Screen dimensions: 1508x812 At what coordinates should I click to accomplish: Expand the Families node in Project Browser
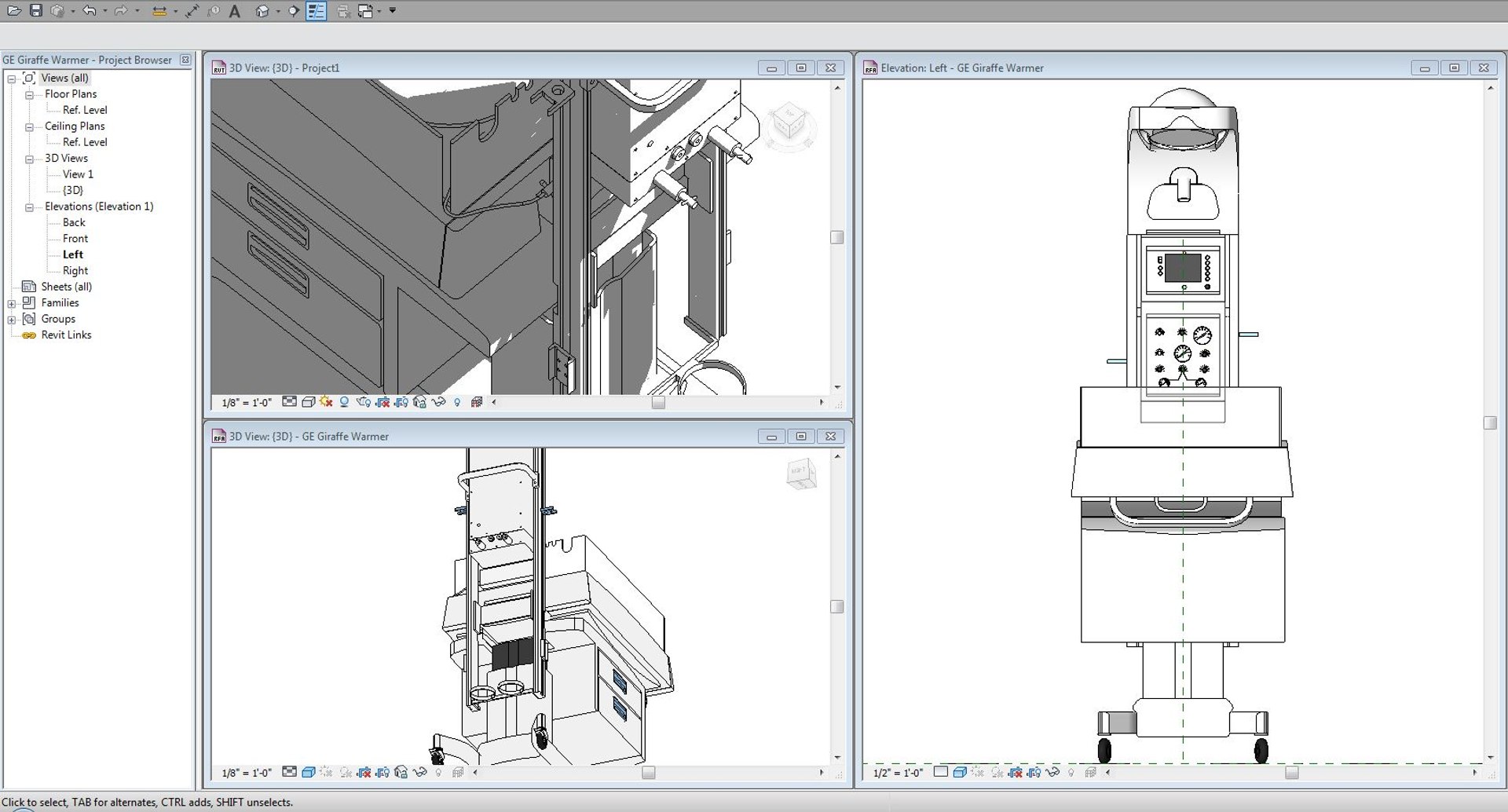coord(12,304)
